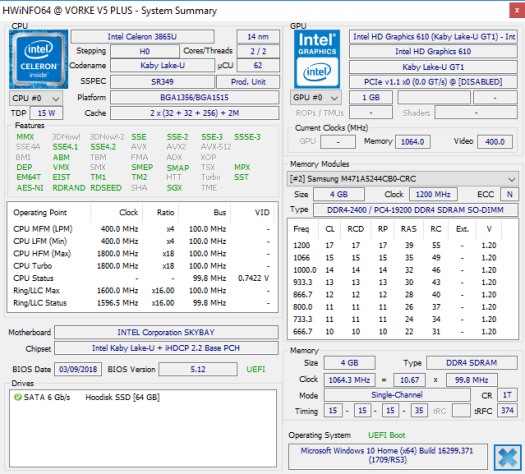This screenshot has height=474, width=525.
Task: Open the CPU #0 selector dropdown
Action: tap(35, 98)
